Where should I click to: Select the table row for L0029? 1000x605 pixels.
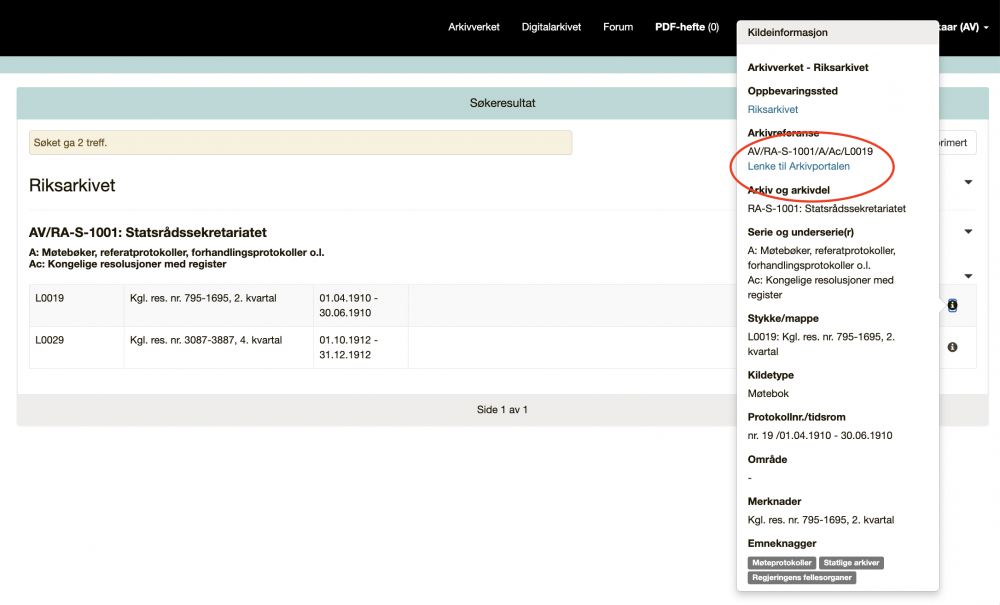click(x=400, y=347)
